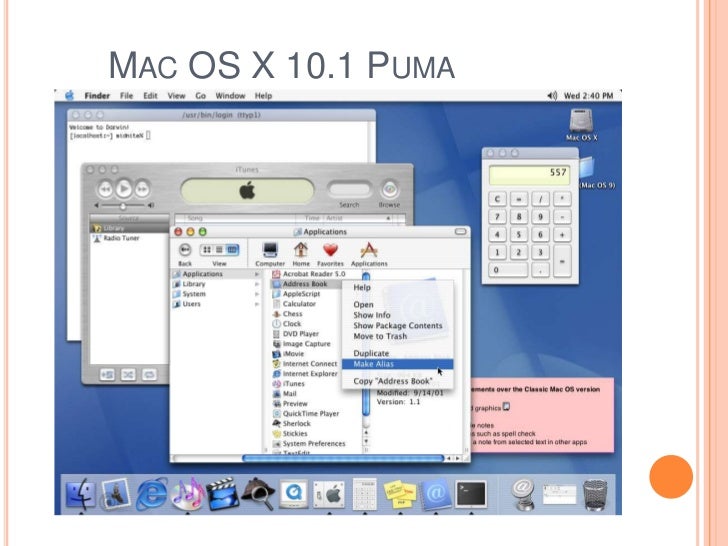This screenshot has width=728, height=546.
Task: Click the volume icon in menu bar
Action: click(552, 96)
